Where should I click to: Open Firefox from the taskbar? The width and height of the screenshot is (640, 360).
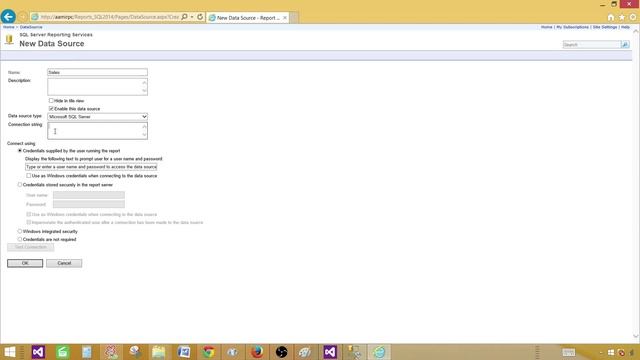coord(257,352)
